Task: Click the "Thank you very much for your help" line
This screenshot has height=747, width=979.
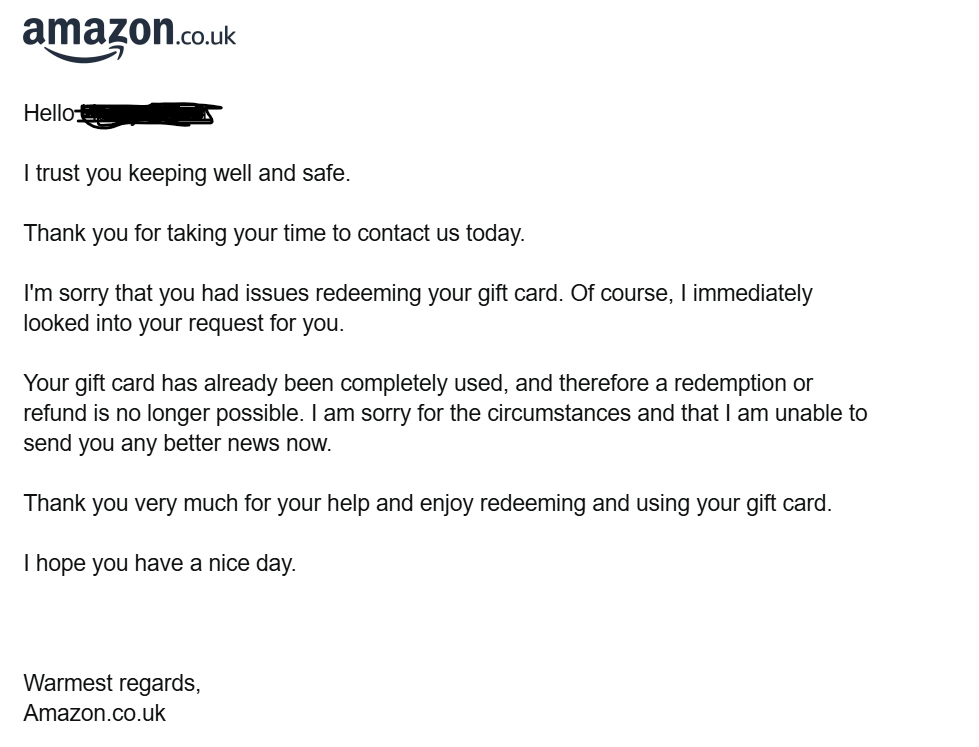Action: [427, 504]
